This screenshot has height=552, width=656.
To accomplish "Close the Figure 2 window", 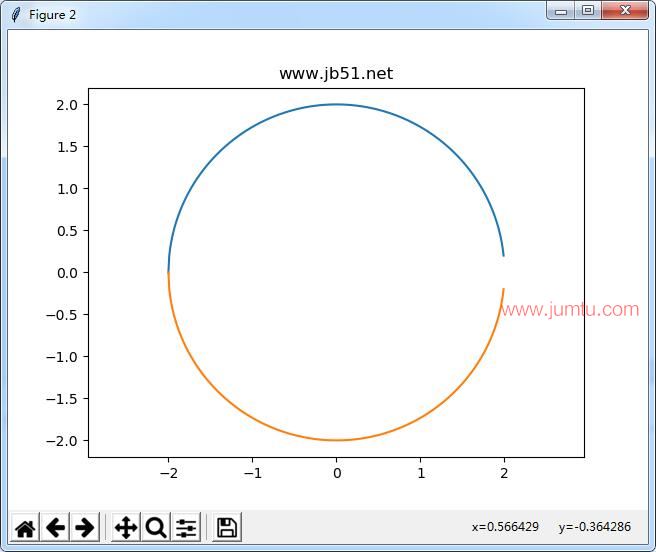I will (x=625, y=10).
